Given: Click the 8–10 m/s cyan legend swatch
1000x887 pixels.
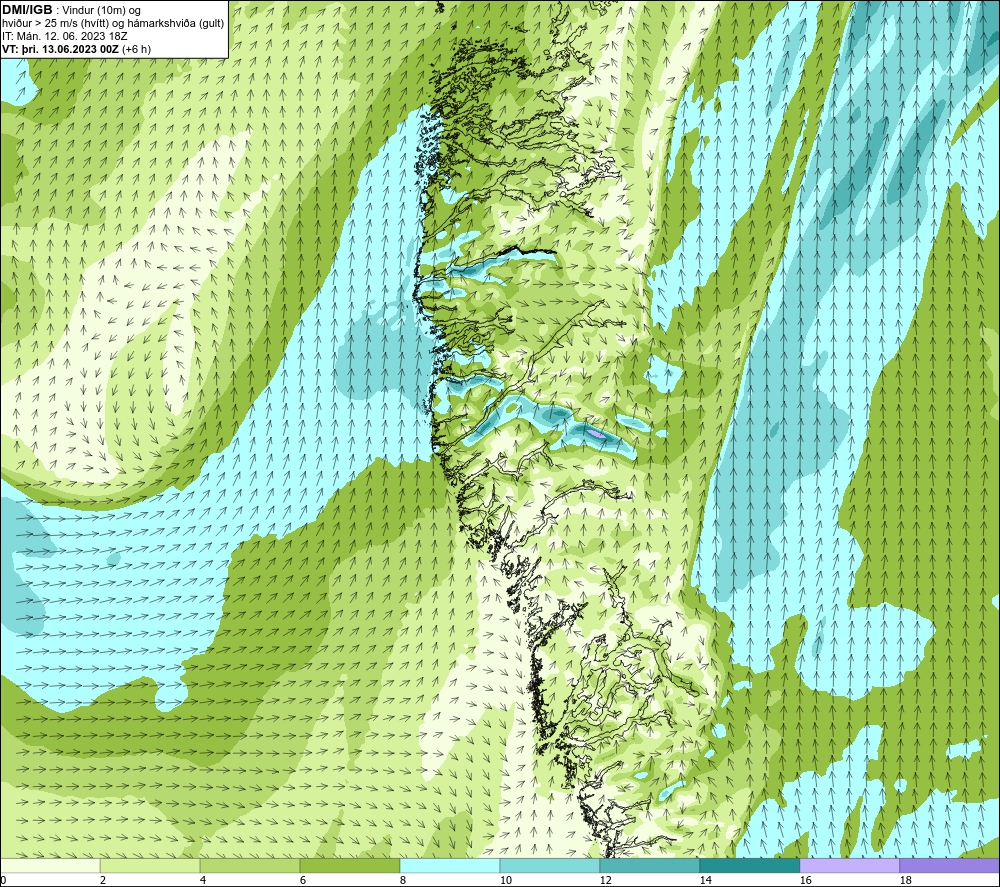Looking at the screenshot, I should click(x=450, y=865).
